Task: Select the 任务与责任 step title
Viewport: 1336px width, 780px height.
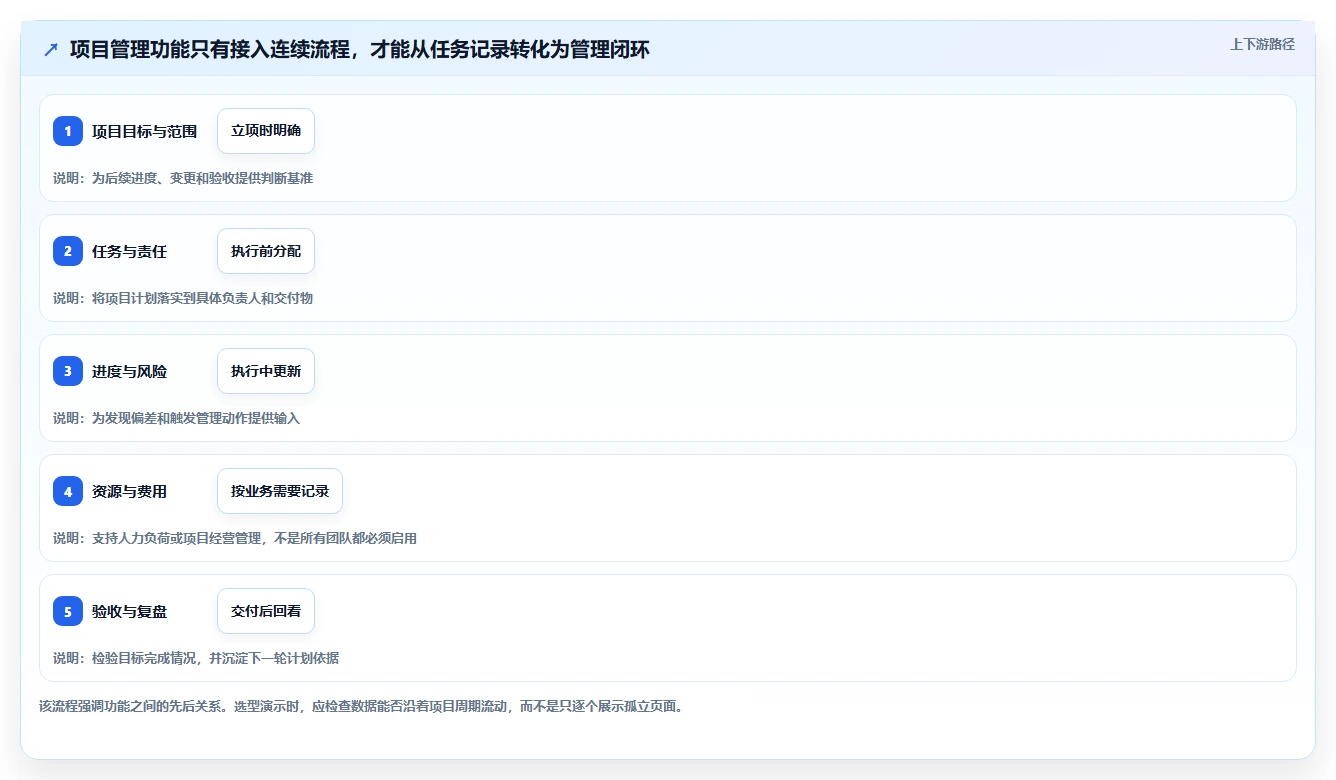Action: click(x=129, y=251)
